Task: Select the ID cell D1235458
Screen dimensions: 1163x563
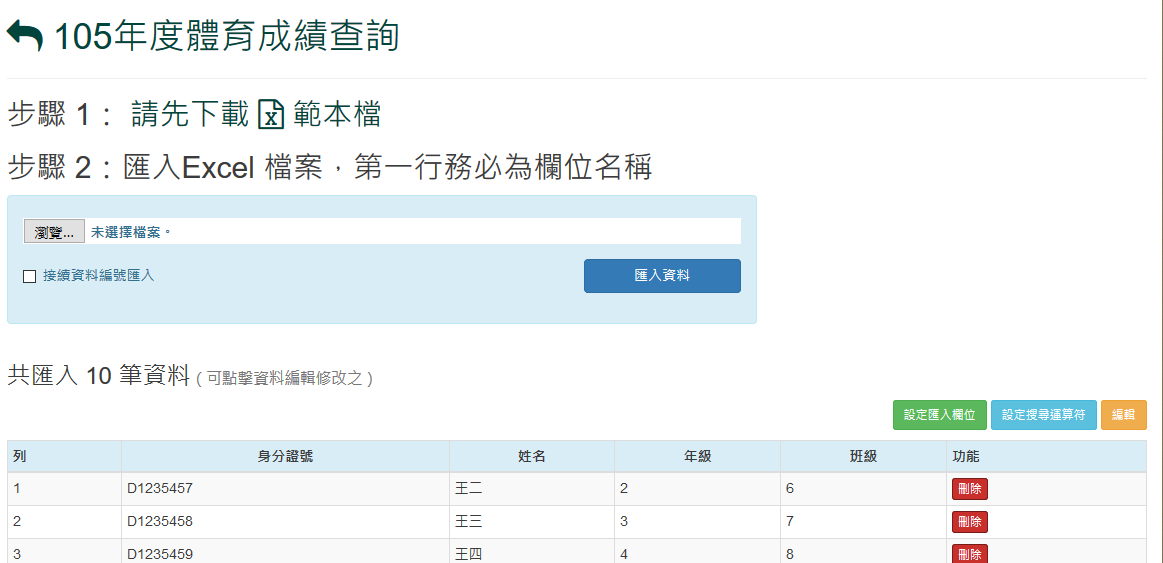Action: coord(160,522)
